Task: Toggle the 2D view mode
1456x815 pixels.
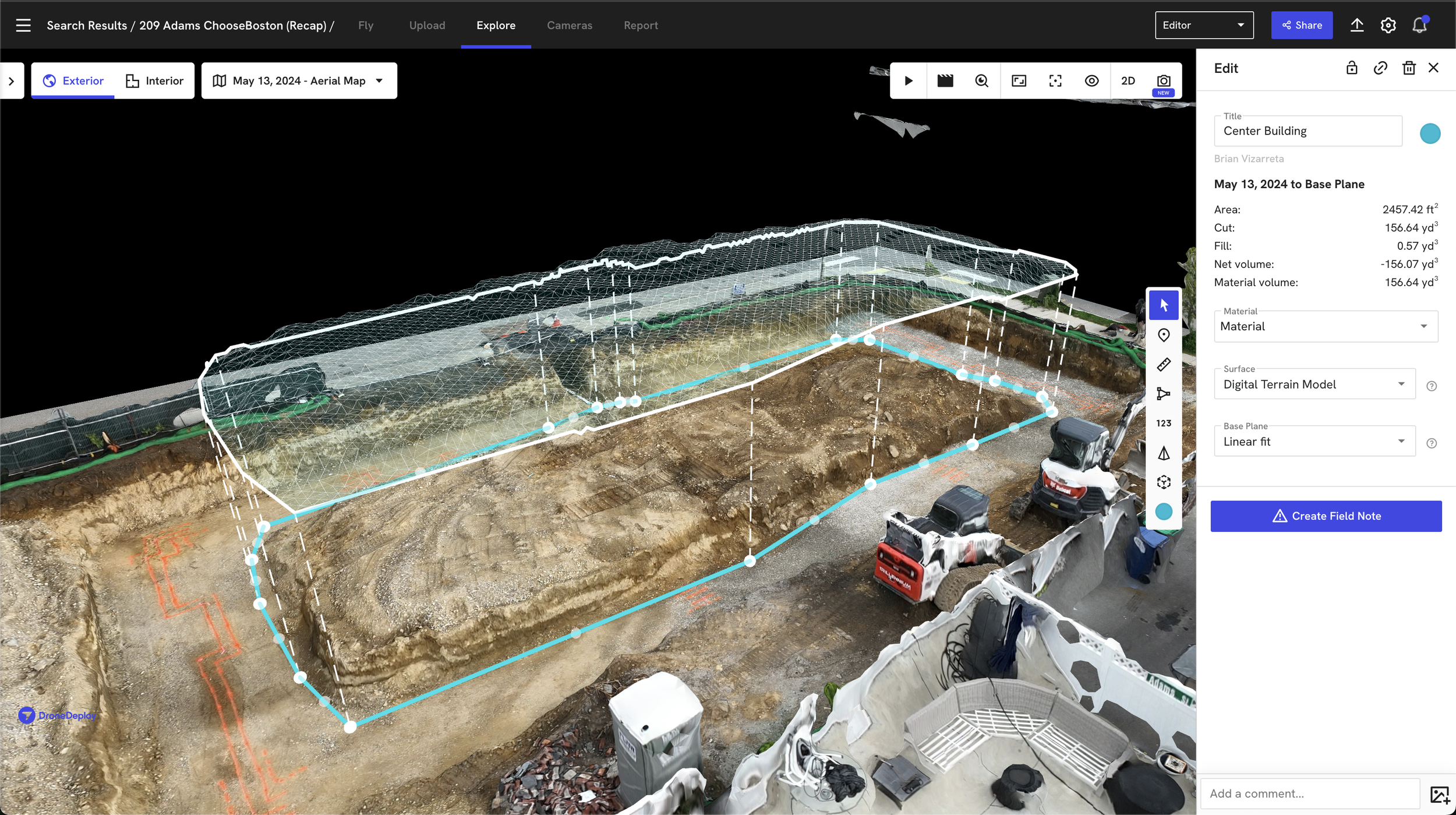Action: [x=1128, y=80]
